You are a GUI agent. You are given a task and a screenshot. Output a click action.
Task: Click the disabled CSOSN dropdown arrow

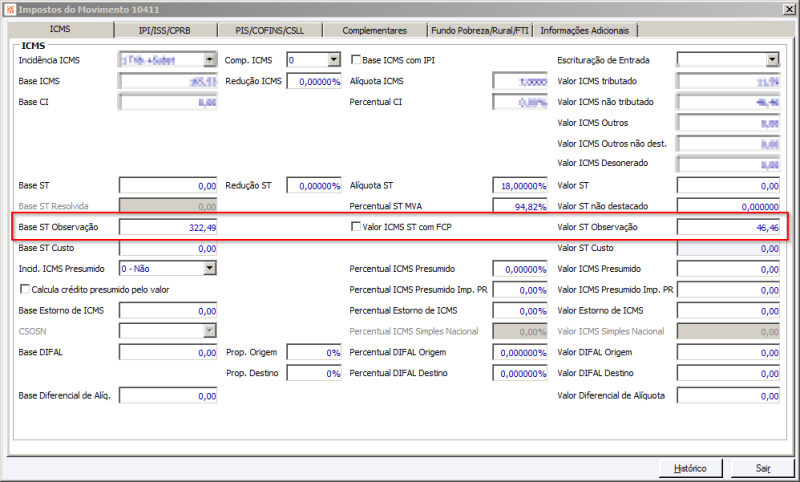point(209,331)
